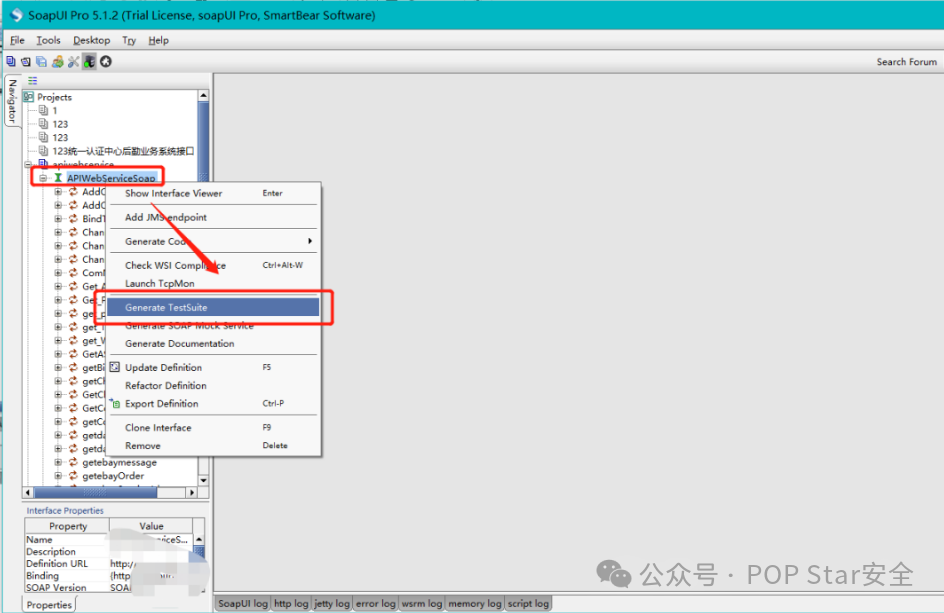This screenshot has width=944, height=613.
Task: Select the Projects root node
Action: pyautogui.click(x=54, y=97)
